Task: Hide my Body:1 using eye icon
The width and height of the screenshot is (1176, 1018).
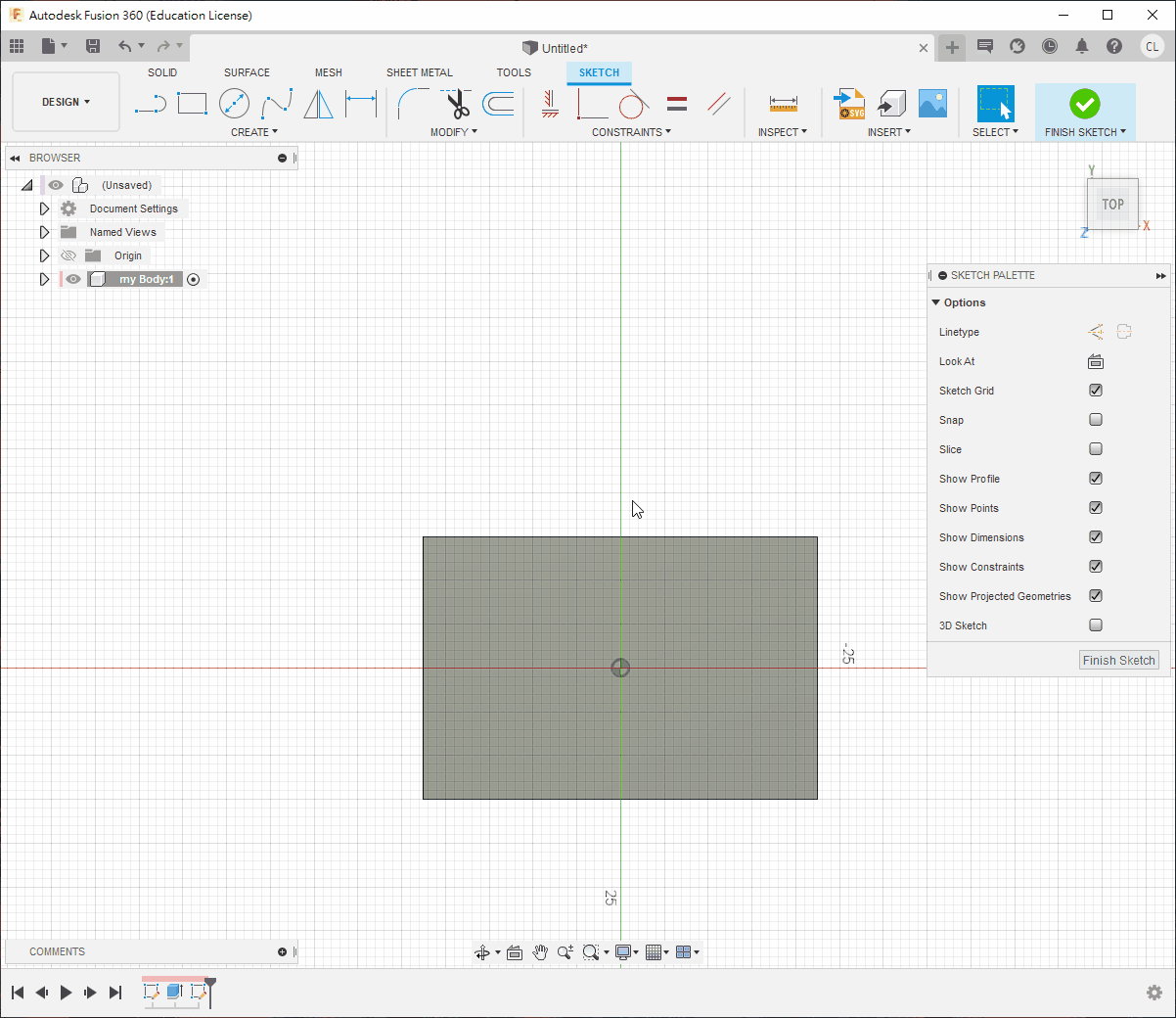Action: click(73, 279)
